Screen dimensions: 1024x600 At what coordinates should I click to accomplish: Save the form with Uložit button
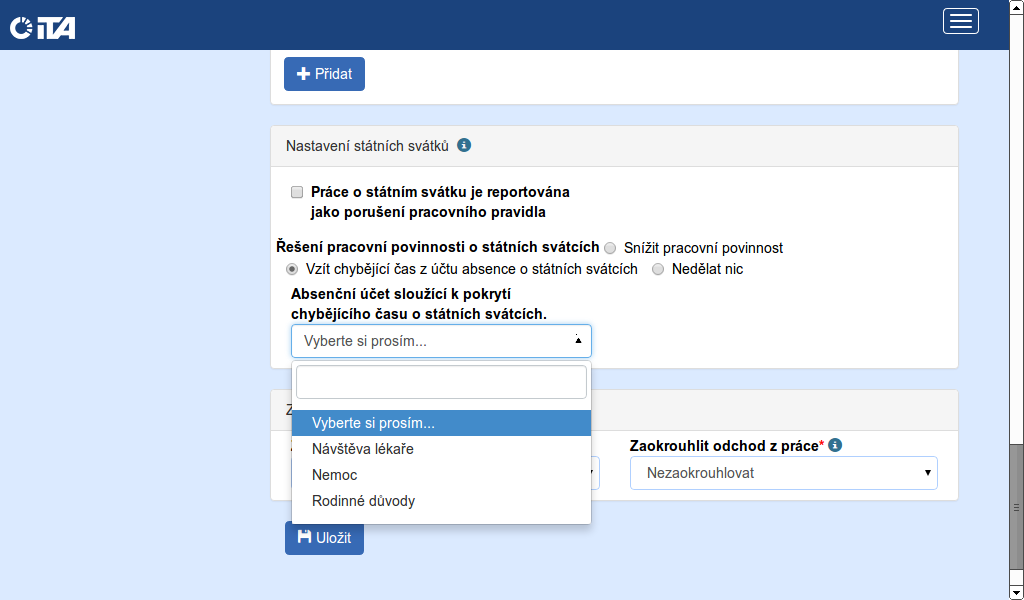pyautogui.click(x=324, y=537)
